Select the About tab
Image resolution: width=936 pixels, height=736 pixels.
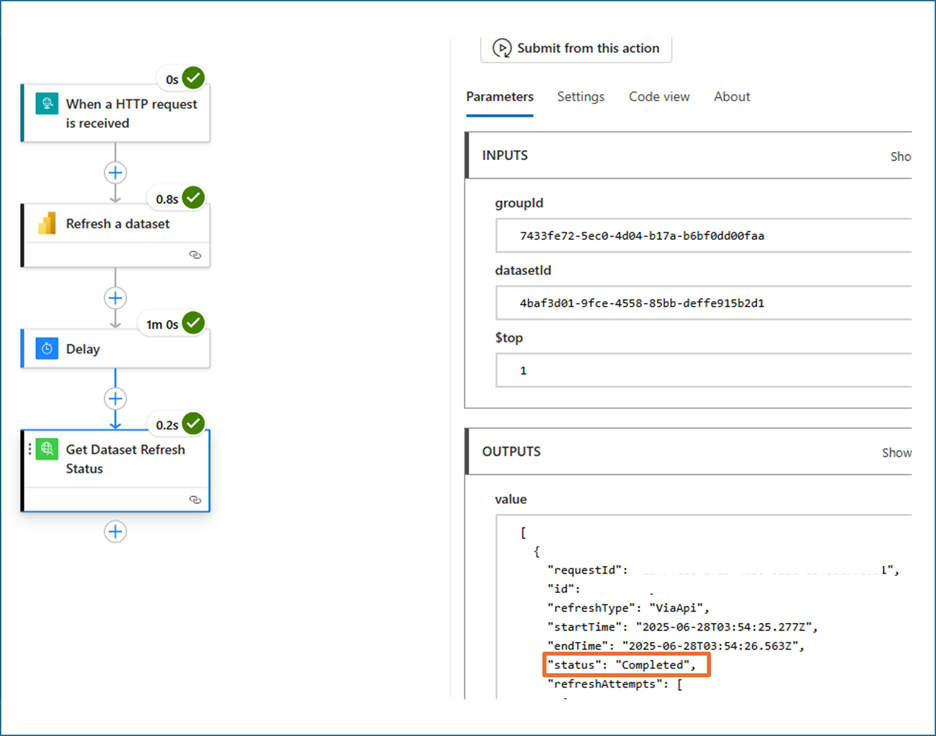point(732,97)
